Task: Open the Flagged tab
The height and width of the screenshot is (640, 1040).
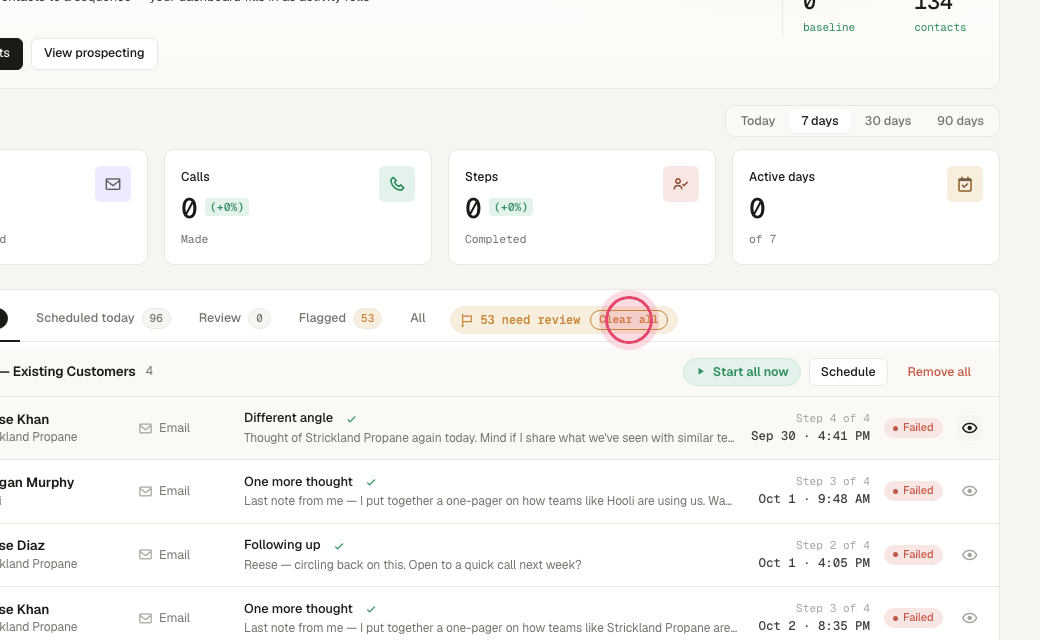Action: [x=340, y=318]
